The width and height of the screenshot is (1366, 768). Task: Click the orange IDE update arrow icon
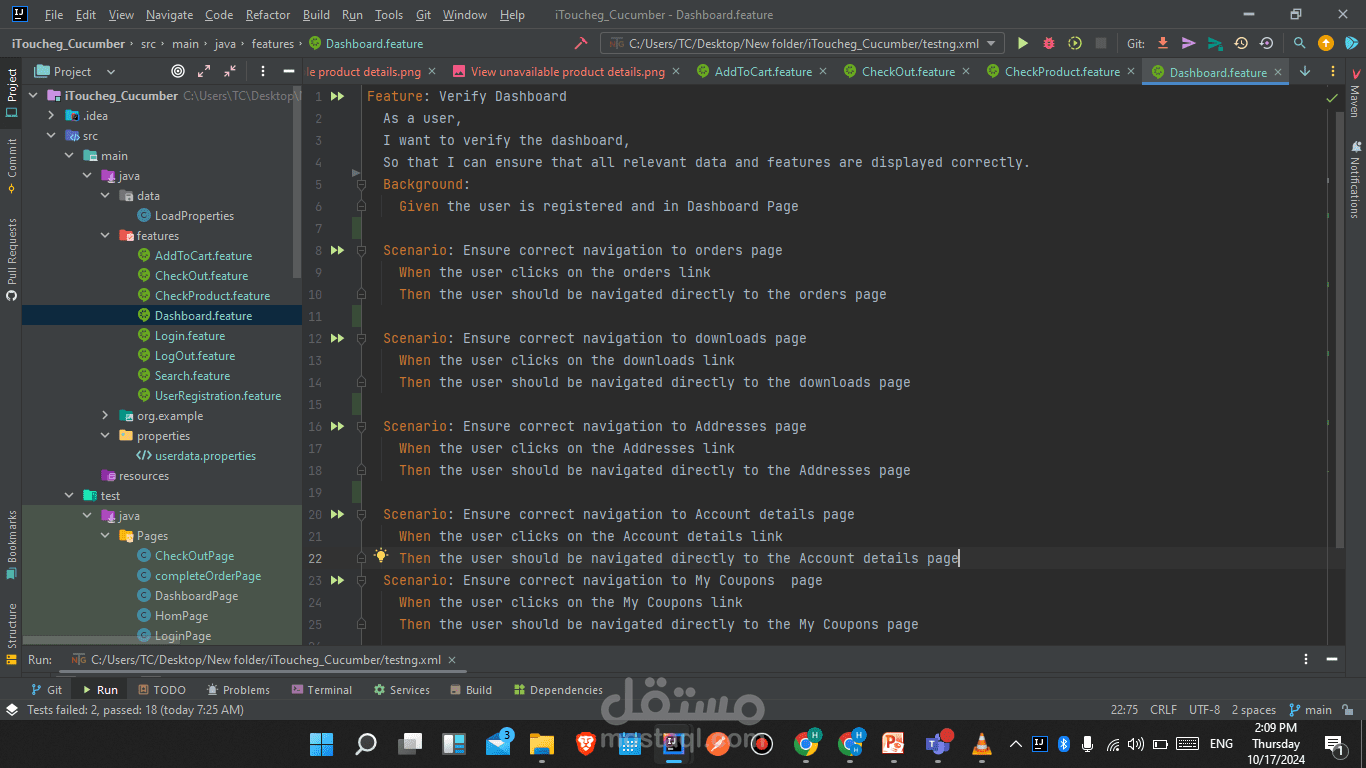tap(1326, 44)
